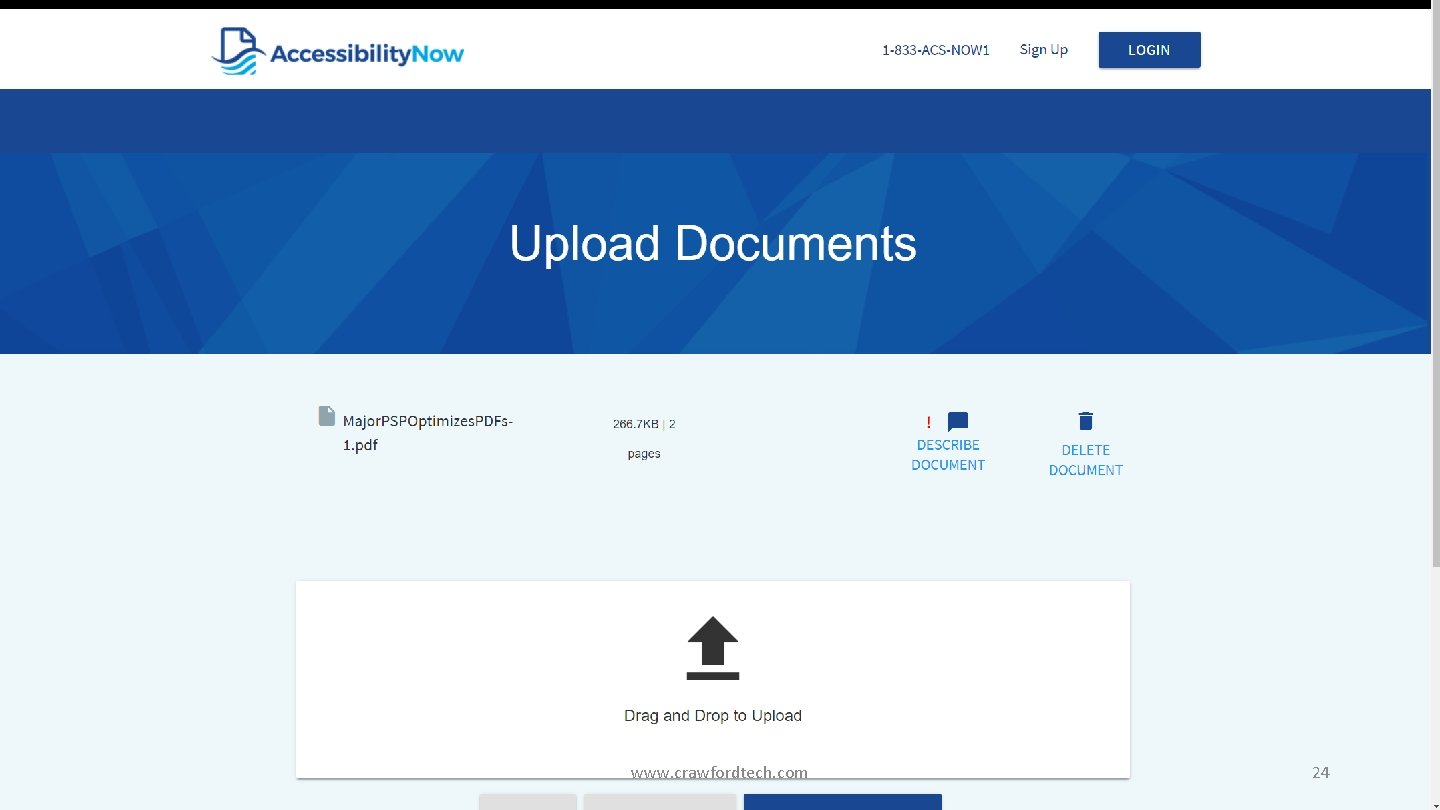Viewport: 1440px width, 810px height.
Task: Click the 1-833-ACS-NOW1 phone number
Action: click(936, 50)
